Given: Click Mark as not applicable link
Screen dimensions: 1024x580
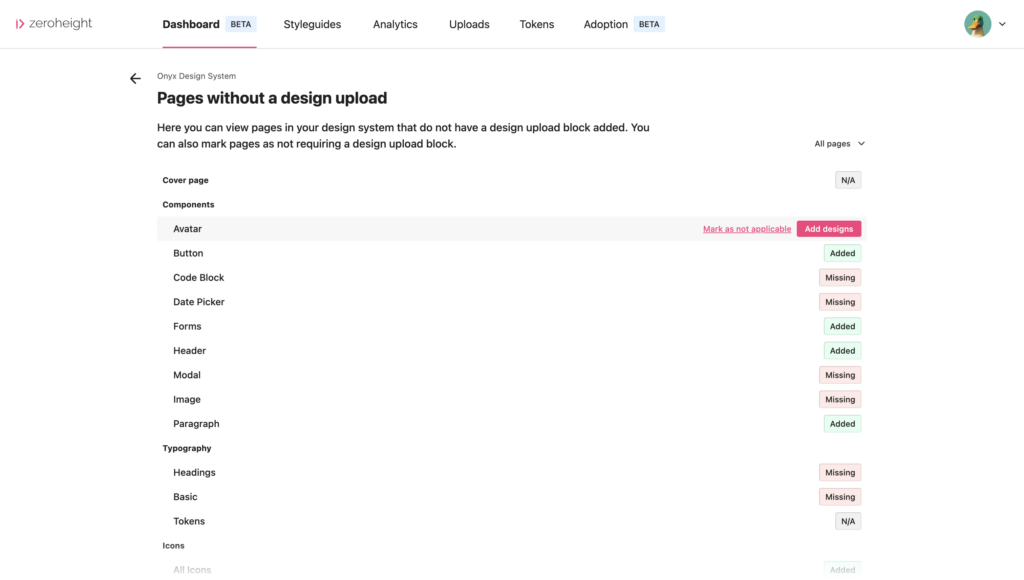Looking at the screenshot, I should coord(746,229).
